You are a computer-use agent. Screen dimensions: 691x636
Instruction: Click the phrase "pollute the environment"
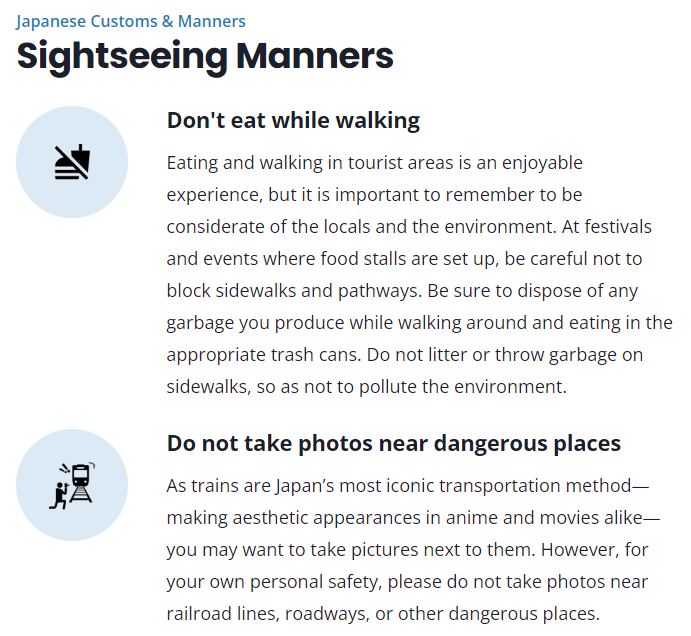462,387
